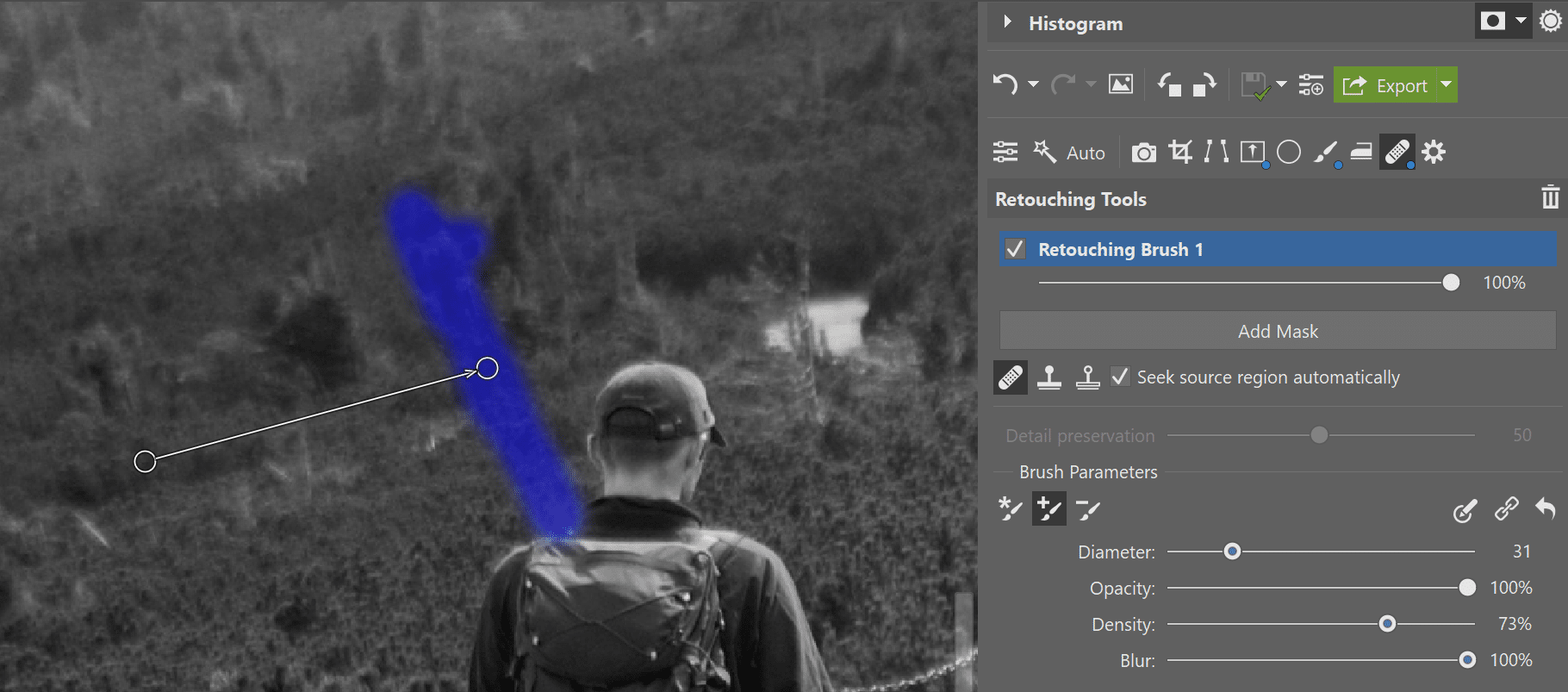The height and width of the screenshot is (692, 1568).
Task: Click the Diameter value 31
Action: pos(1521,552)
